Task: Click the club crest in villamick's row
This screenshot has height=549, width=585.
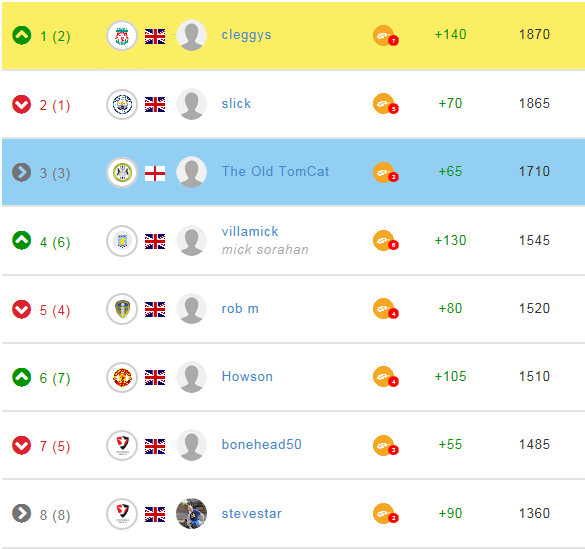Action: (x=122, y=241)
